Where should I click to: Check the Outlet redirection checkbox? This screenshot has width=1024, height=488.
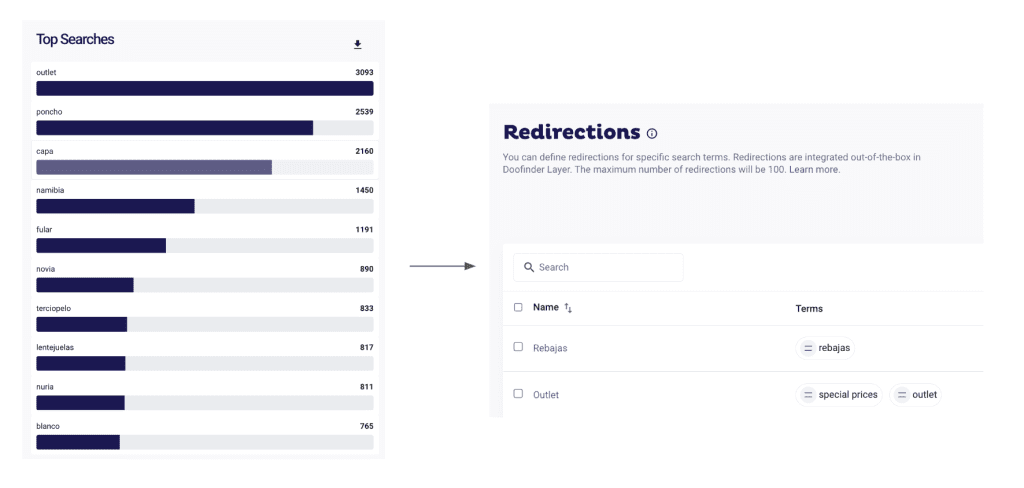click(x=518, y=393)
